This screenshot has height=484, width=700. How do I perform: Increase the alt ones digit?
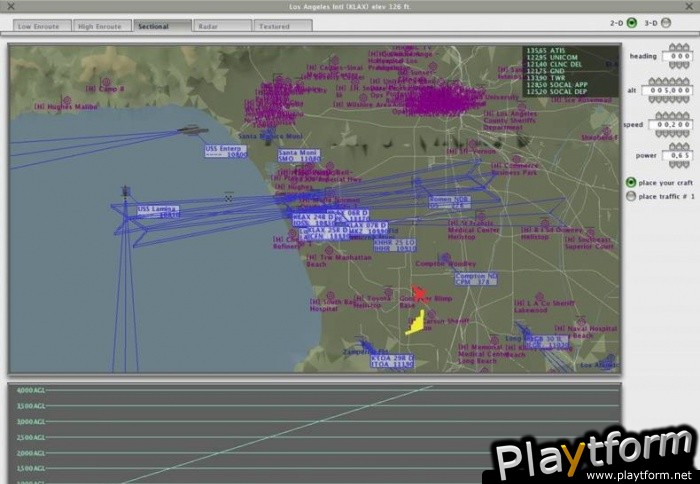(686, 82)
